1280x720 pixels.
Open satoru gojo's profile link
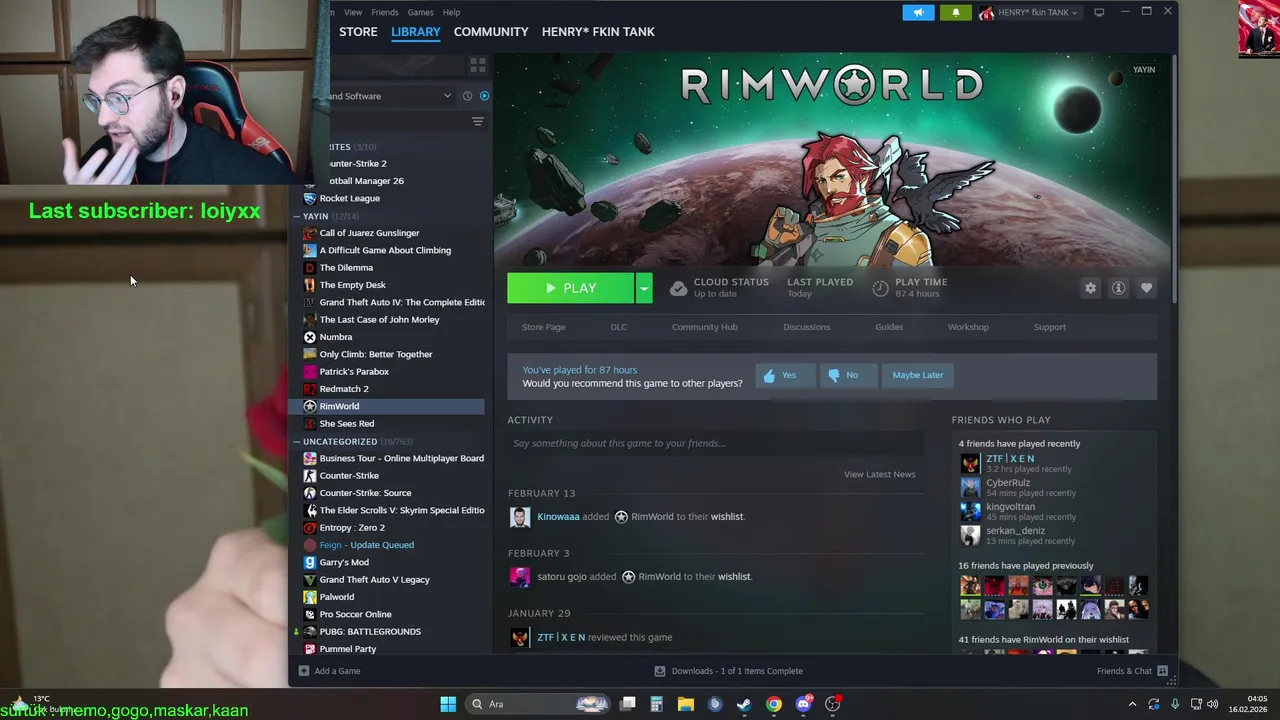click(x=562, y=576)
